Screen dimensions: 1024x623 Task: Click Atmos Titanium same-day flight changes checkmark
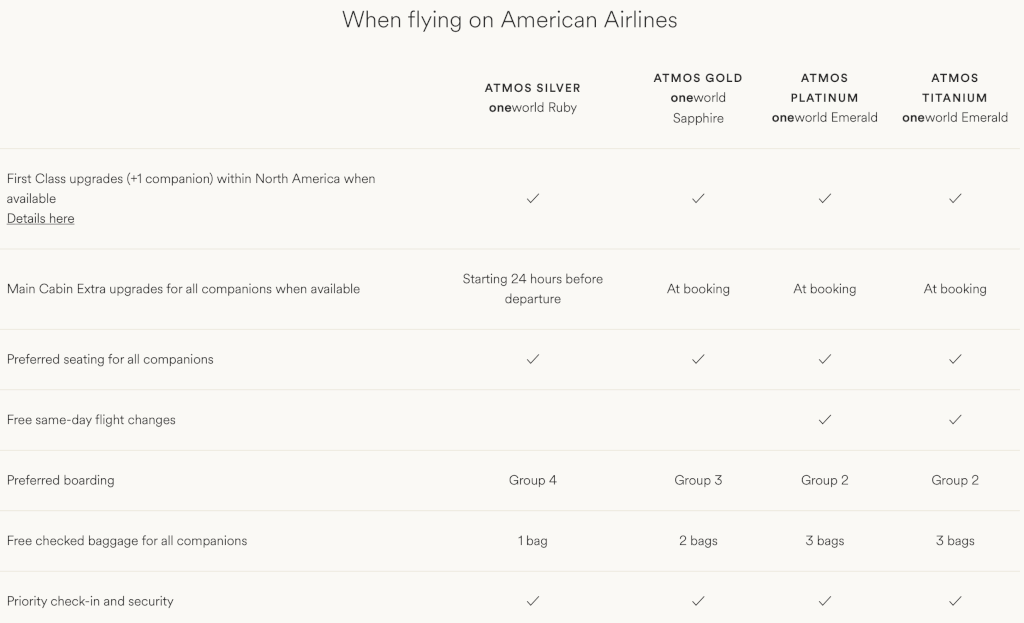pos(955,420)
